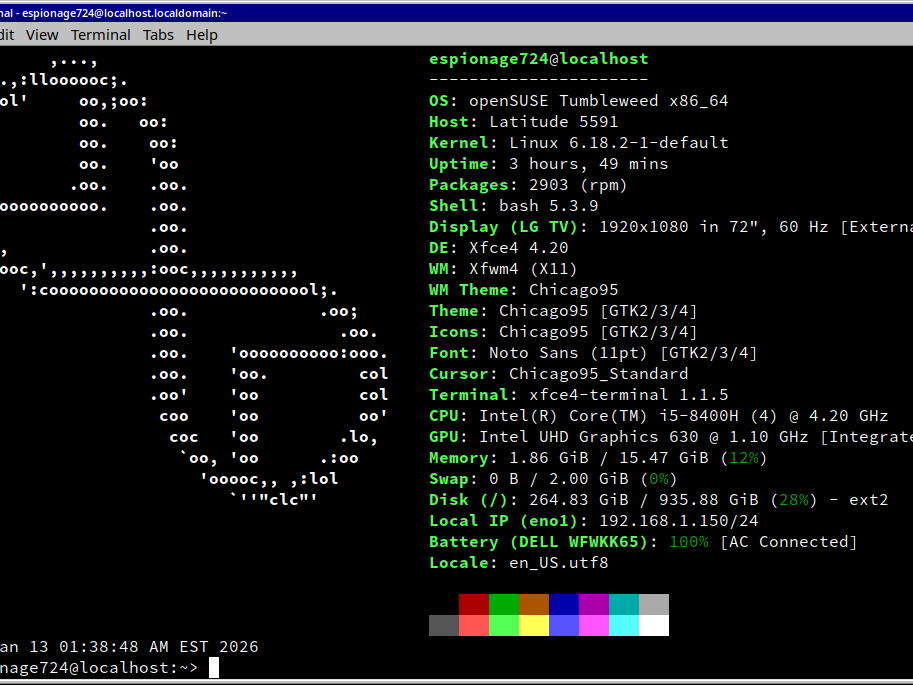
Task: Select the magenta color swatch
Action: pyautogui.click(x=592, y=625)
